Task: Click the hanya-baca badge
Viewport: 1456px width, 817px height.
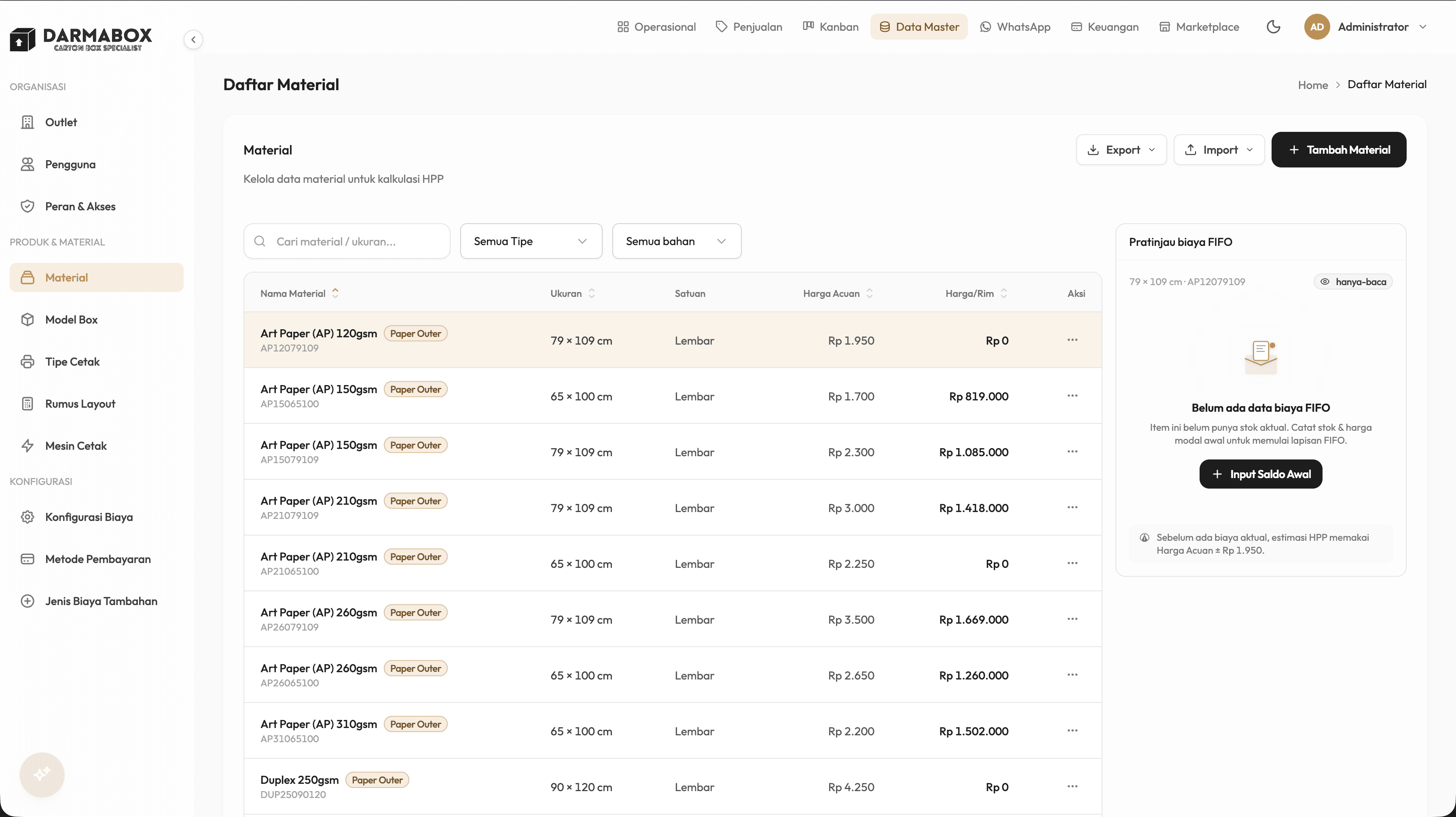Action: (1352, 282)
